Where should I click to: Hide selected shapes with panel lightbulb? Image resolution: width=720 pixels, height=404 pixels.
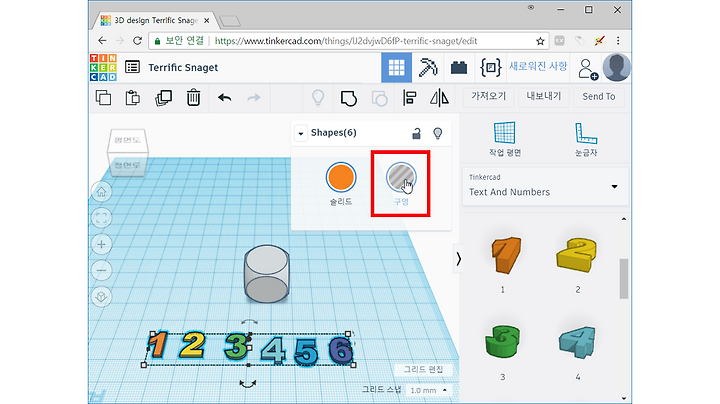438,133
